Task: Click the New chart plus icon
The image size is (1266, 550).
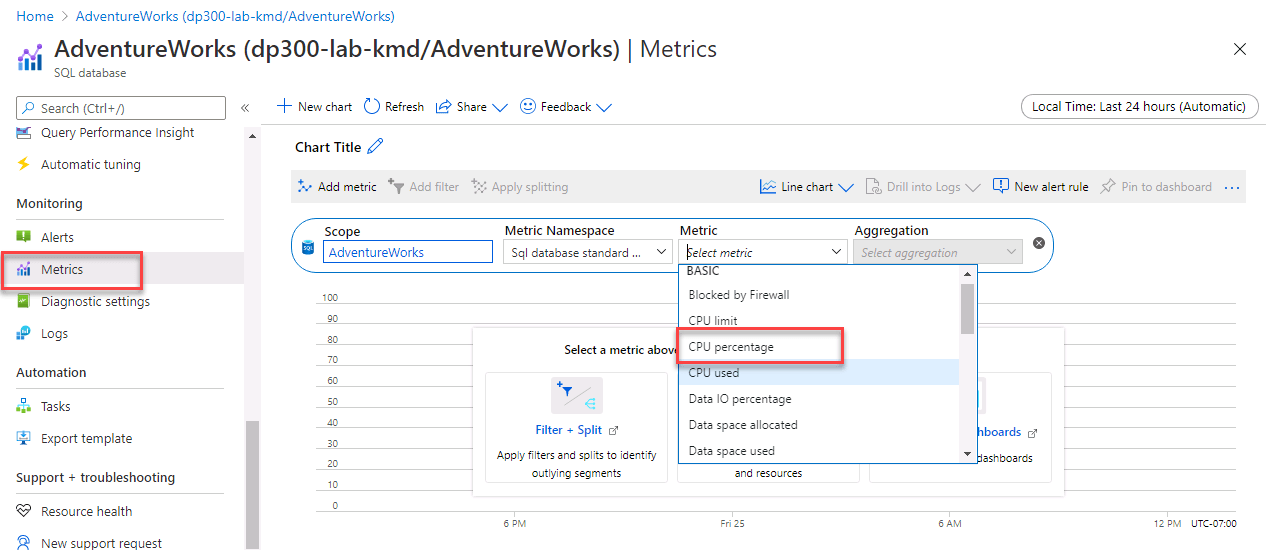Action: click(x=284, y=107)
